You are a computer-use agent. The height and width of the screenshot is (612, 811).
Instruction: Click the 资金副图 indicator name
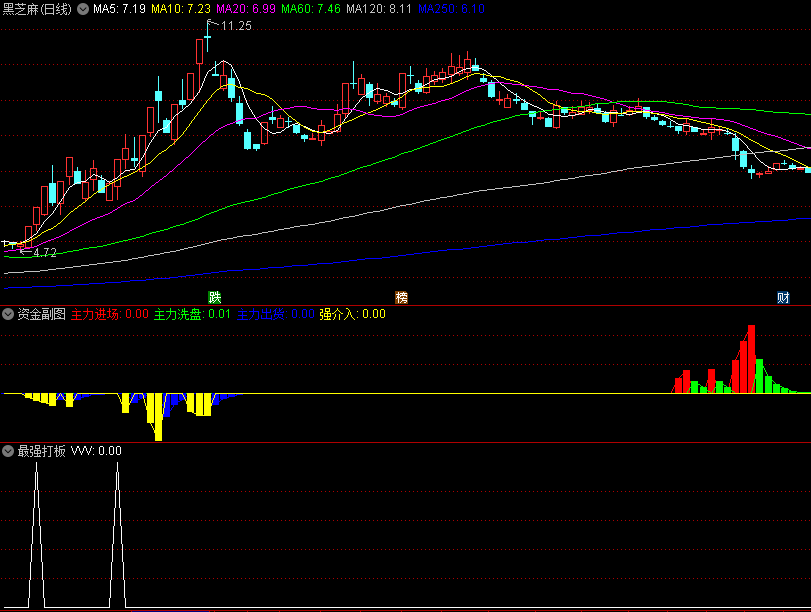pyautogui.click(x=41, y=314)
